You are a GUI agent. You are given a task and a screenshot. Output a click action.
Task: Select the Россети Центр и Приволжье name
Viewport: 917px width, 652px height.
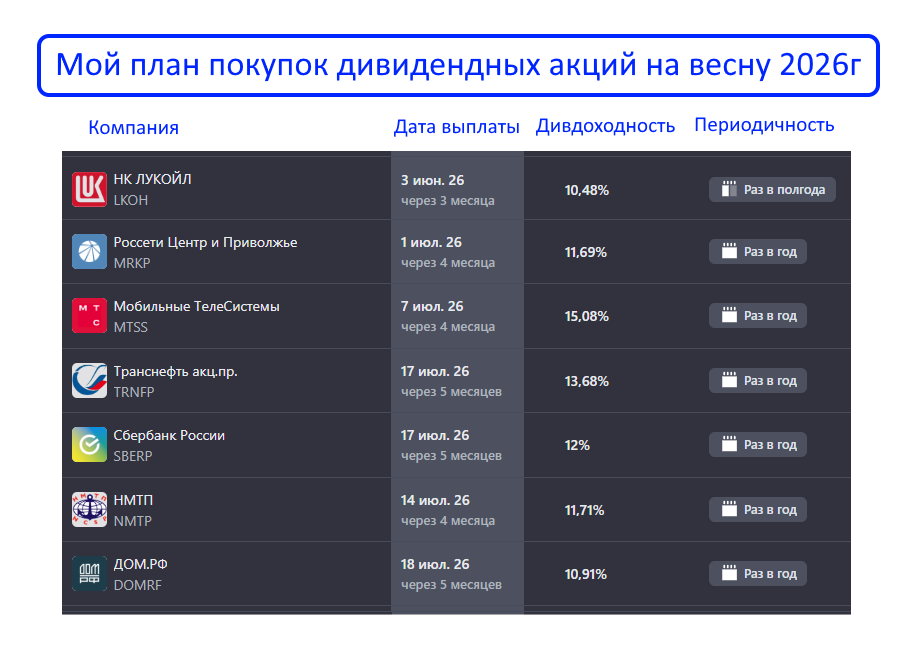pyautogui.click(x=205, y=243)
